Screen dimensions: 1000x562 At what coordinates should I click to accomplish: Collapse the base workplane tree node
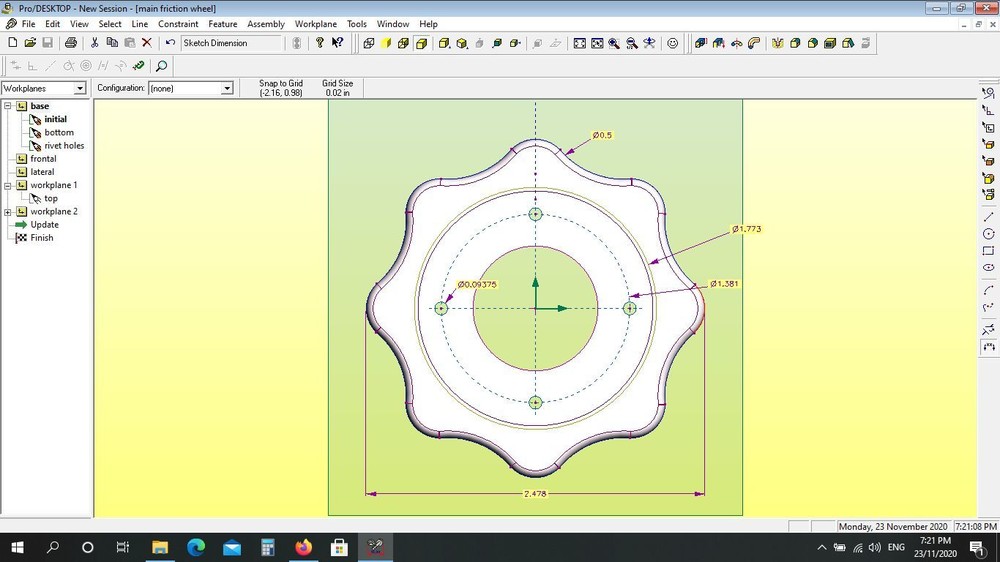coord(8,106)
